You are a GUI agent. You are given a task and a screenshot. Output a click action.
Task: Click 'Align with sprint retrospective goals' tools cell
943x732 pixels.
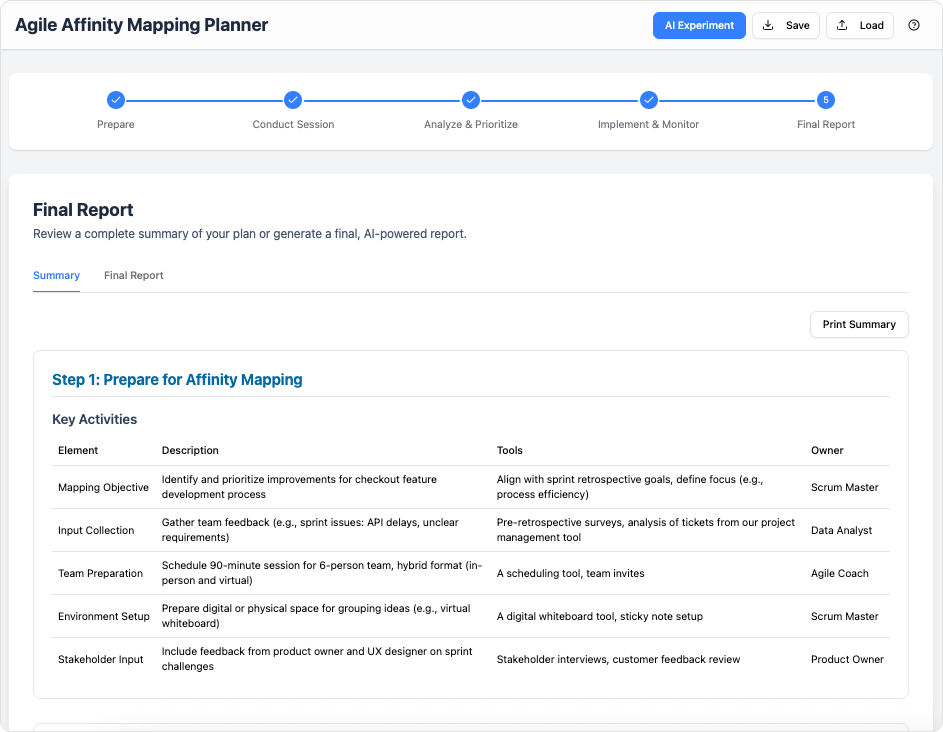point(630,487)
